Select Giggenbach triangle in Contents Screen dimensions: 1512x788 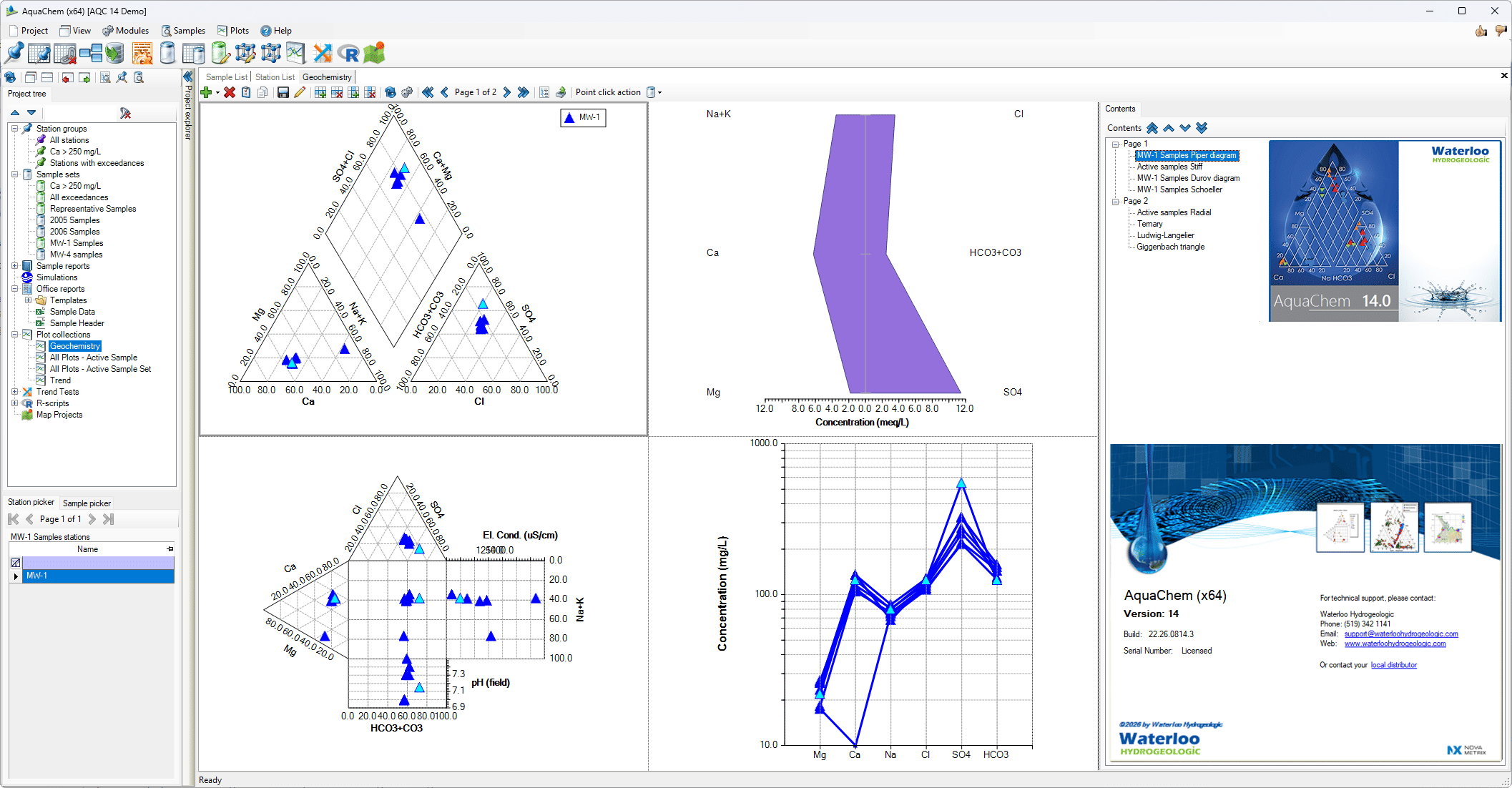[x=1170, y=247]
